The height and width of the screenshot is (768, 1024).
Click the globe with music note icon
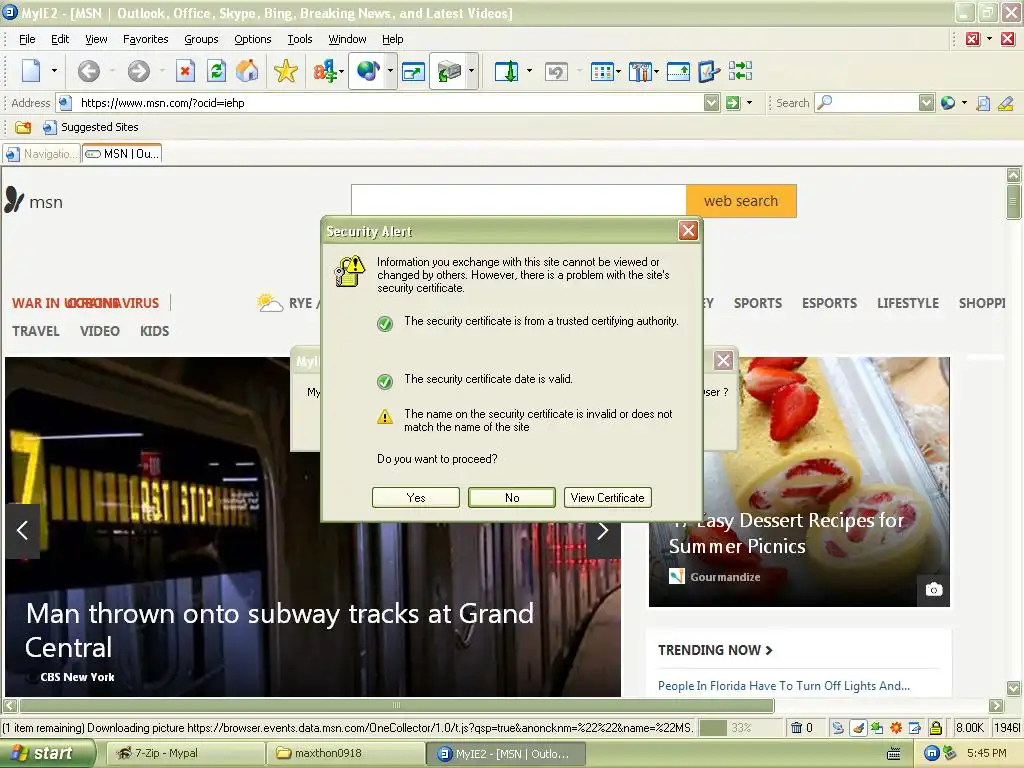(x=368, y=71)
